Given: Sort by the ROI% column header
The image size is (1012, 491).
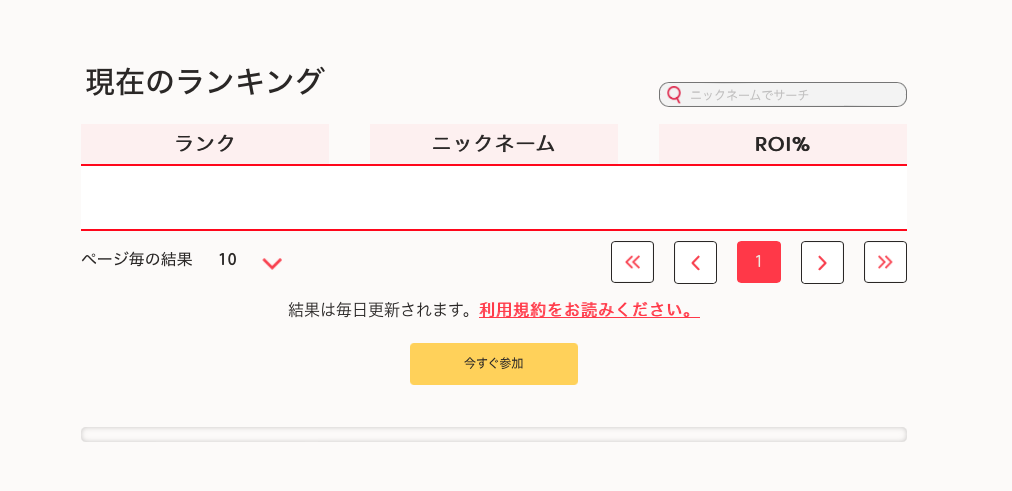Looking at the screenshot, I should (782, 144).
